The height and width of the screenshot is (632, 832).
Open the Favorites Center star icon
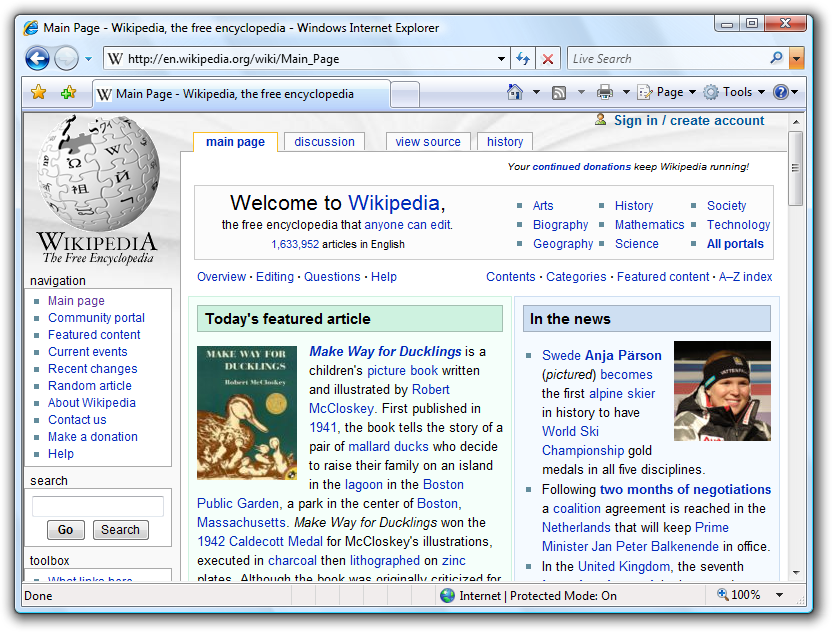pyautogui.click(x=38, y=92)
